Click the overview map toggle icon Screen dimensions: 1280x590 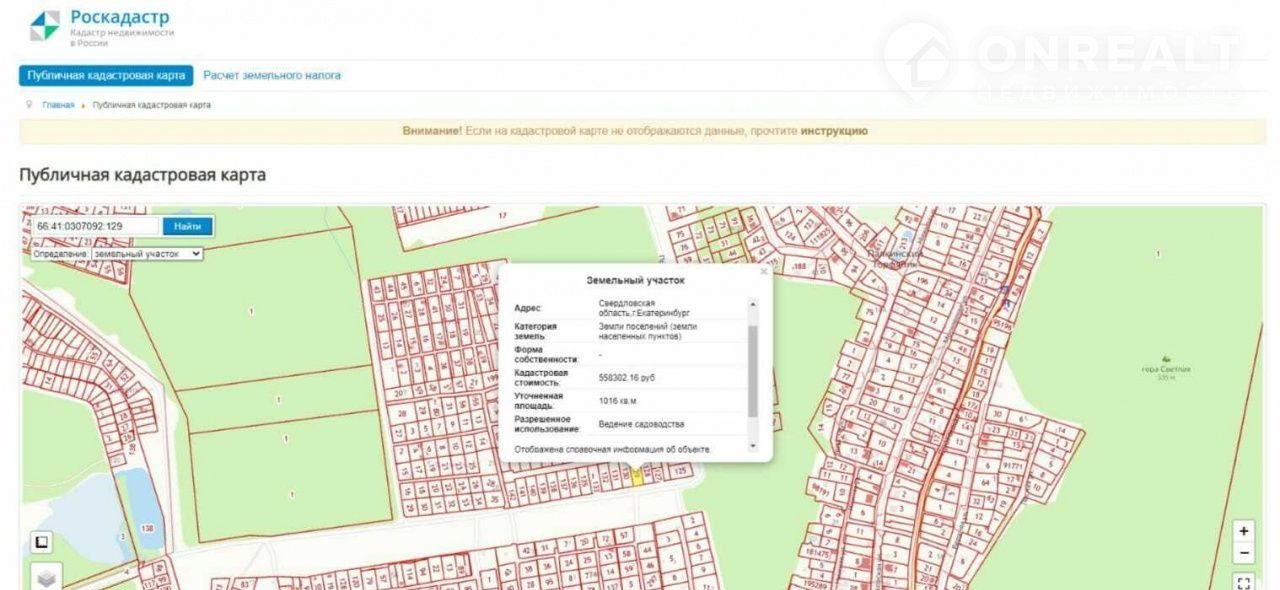coord(41,543)
